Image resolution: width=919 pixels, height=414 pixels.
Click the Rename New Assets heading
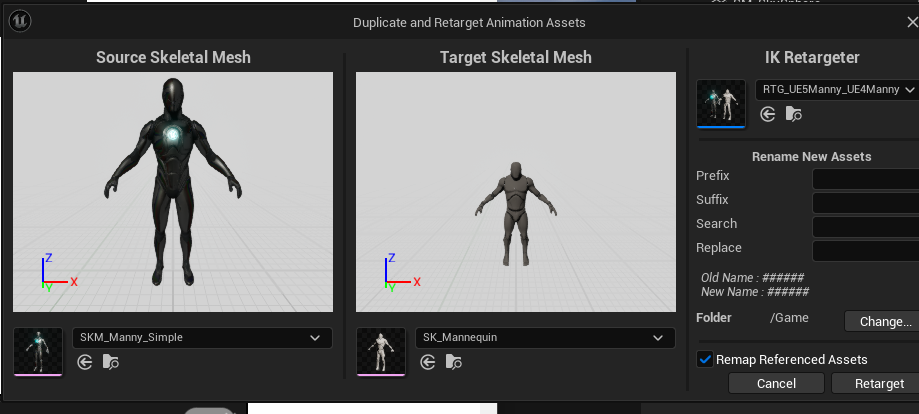click(x=812, y=157)
